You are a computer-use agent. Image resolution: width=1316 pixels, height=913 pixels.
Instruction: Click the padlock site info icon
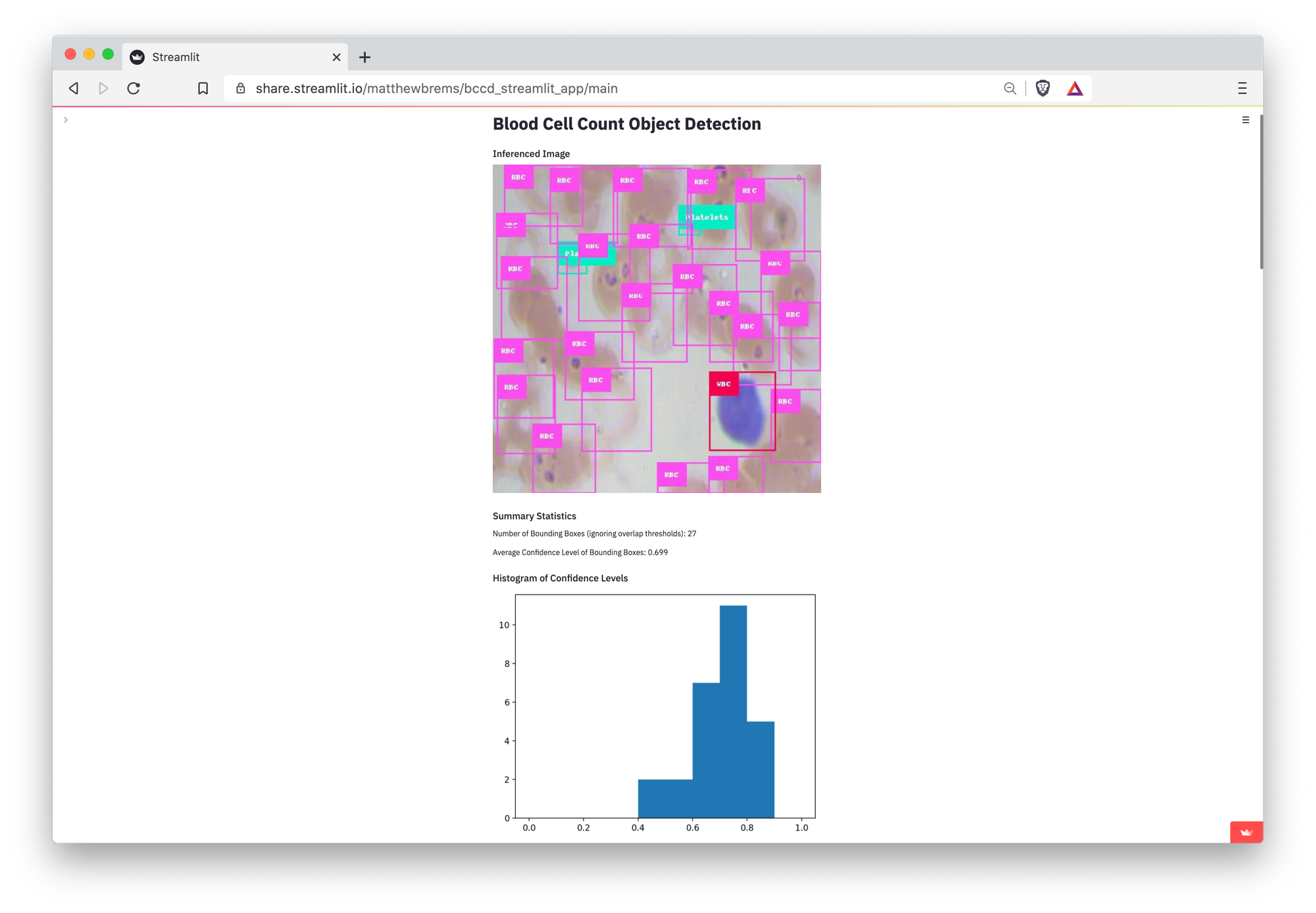241,88
